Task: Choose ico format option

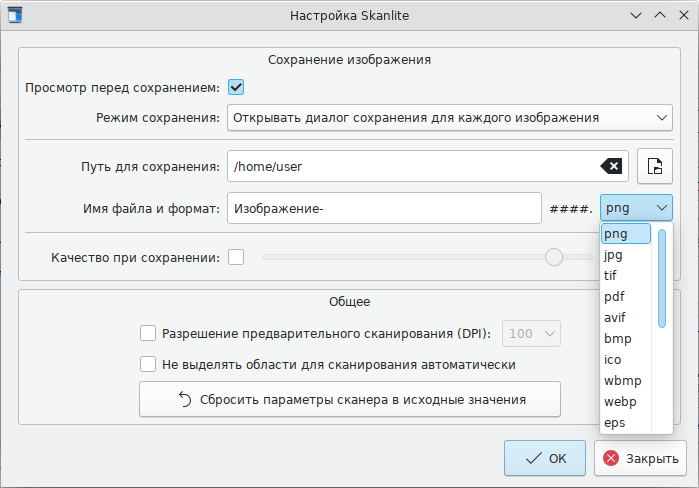Action: 625,360
